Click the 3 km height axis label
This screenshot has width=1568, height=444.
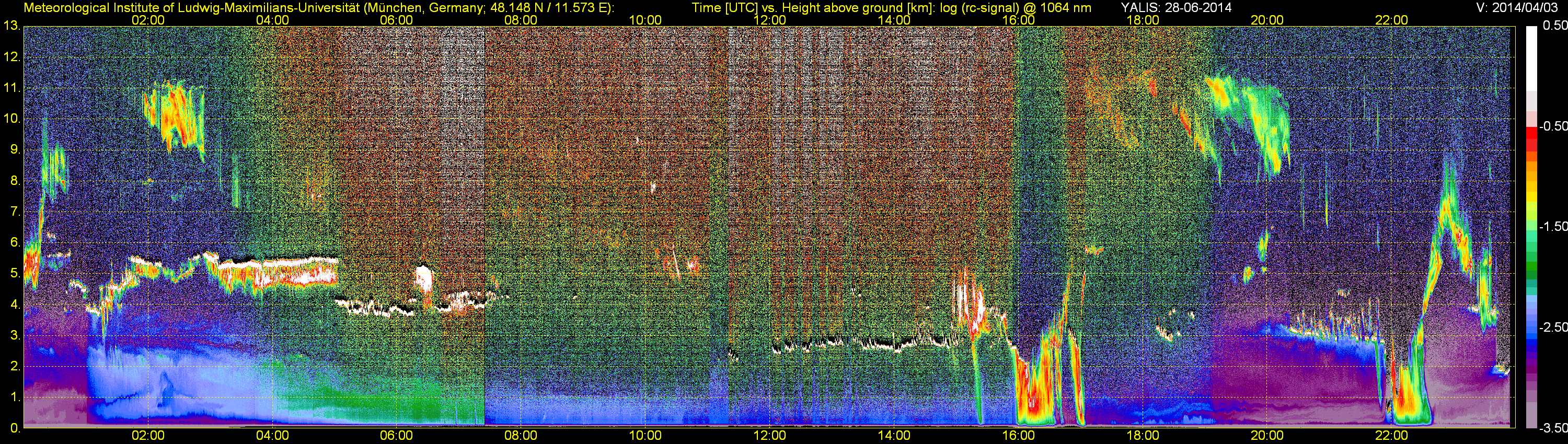click(15, 336)
